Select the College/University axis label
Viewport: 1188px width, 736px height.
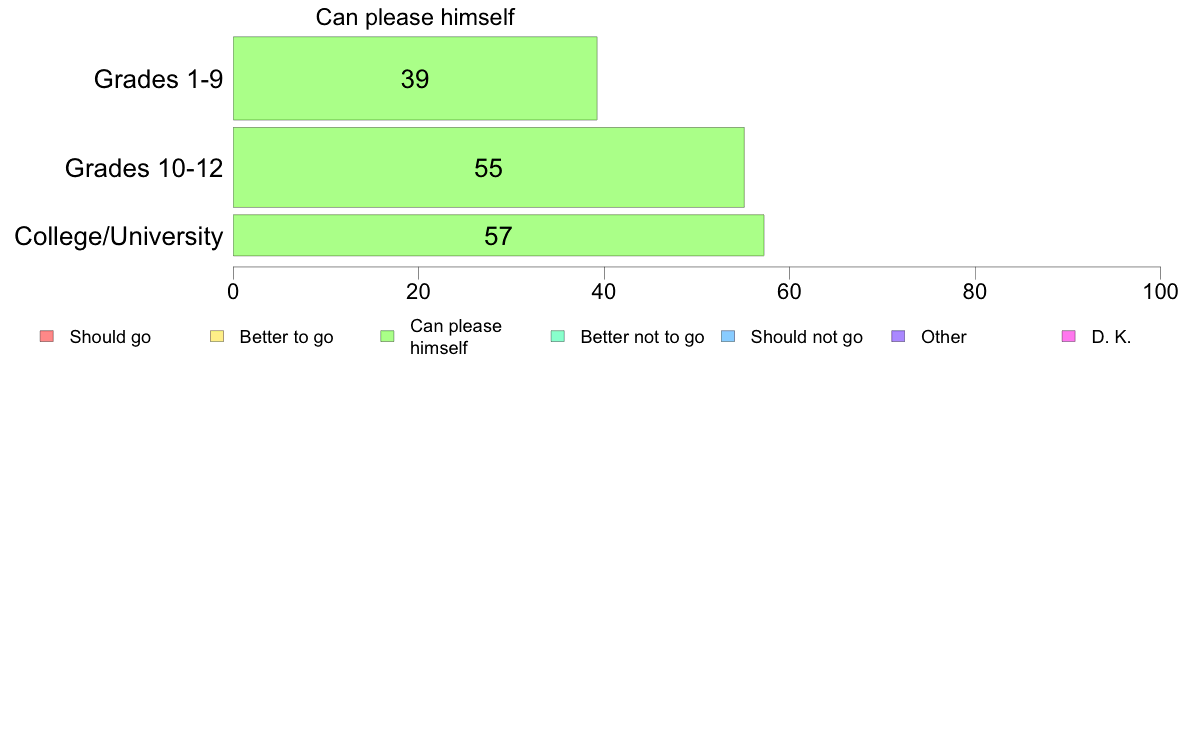(119, 236)
